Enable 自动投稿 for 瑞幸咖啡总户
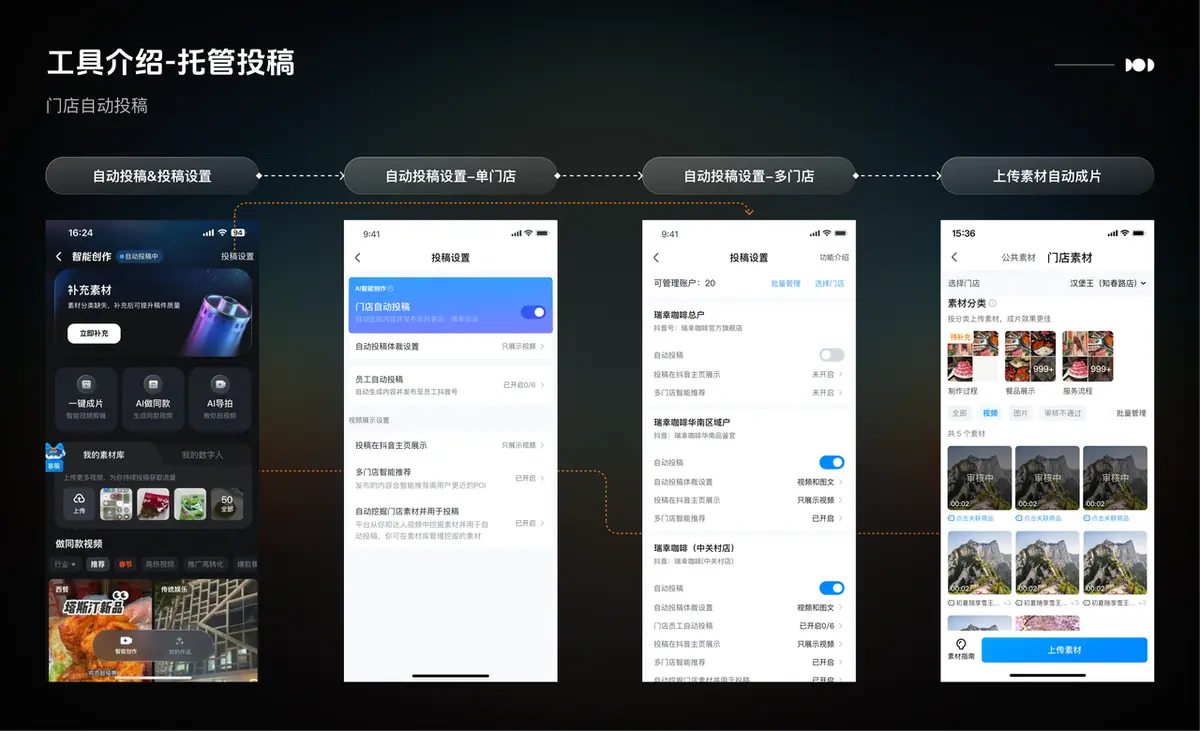The width and height of the screenshot is (1200, 731). click(x=832, y=355)
